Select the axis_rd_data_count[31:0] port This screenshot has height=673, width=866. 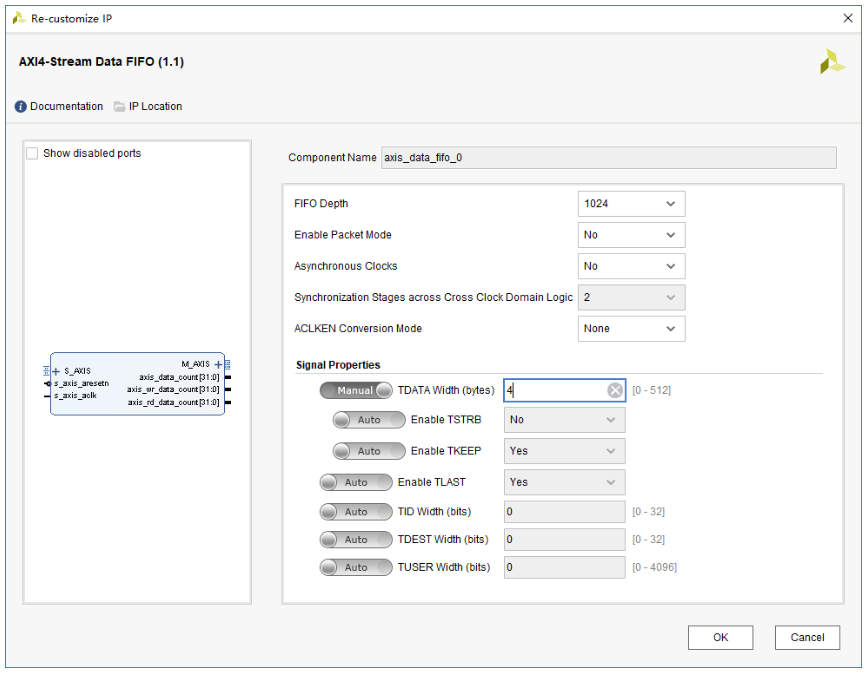pyautogui.click(x=173, y=402)
